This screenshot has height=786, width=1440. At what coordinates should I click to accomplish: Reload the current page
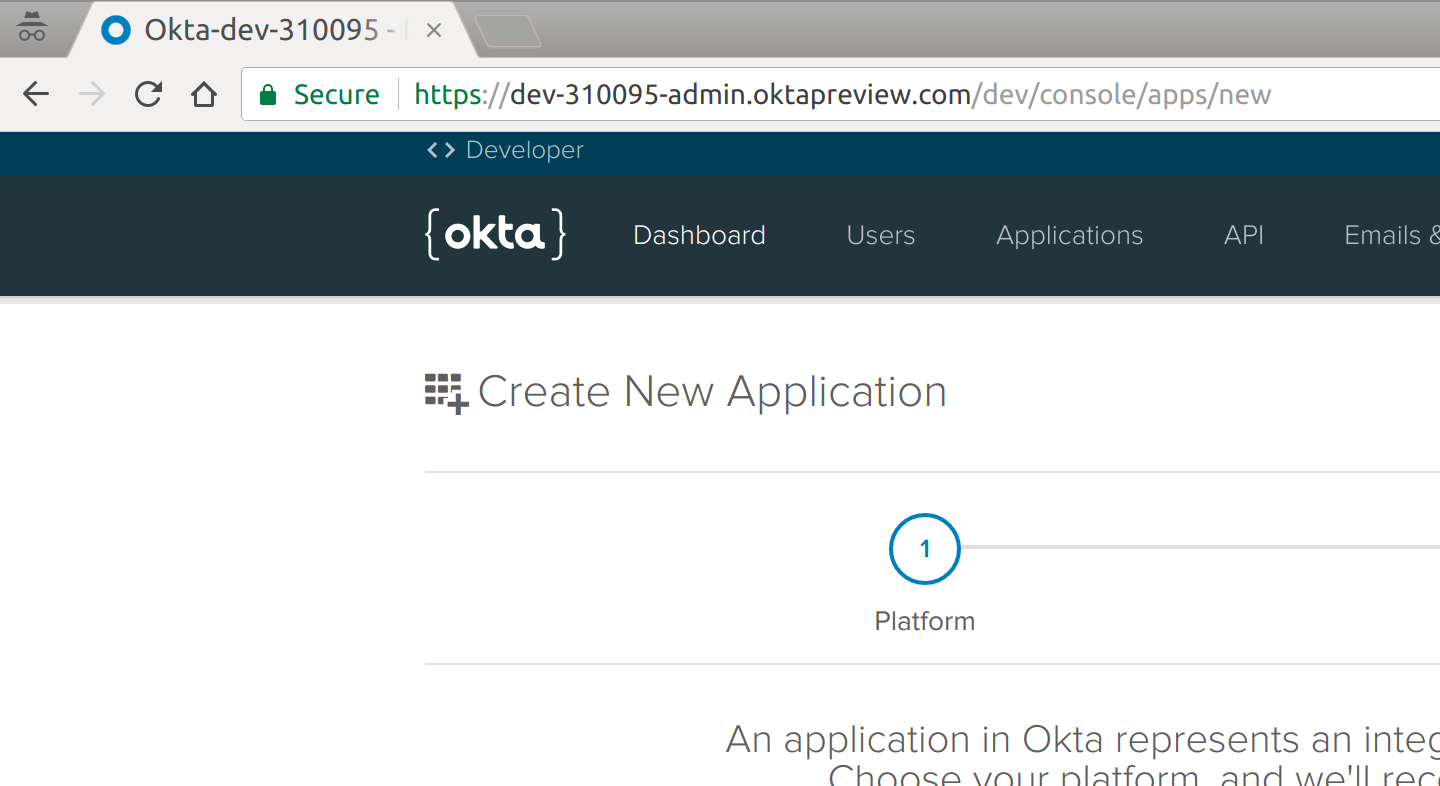[x=148, y=93]
